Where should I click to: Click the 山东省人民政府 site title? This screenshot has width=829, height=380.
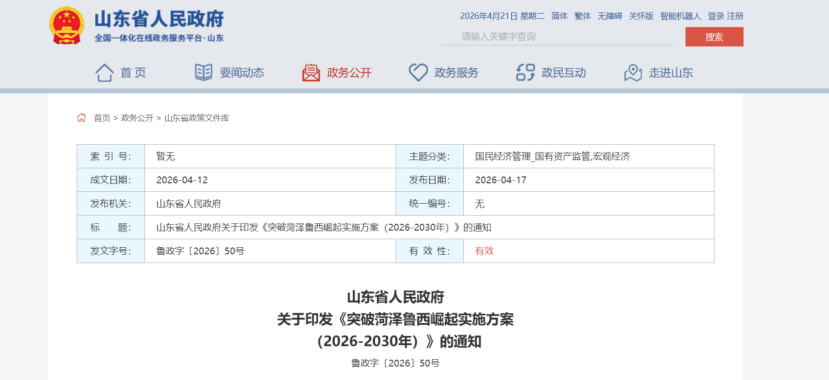(159, 19)
